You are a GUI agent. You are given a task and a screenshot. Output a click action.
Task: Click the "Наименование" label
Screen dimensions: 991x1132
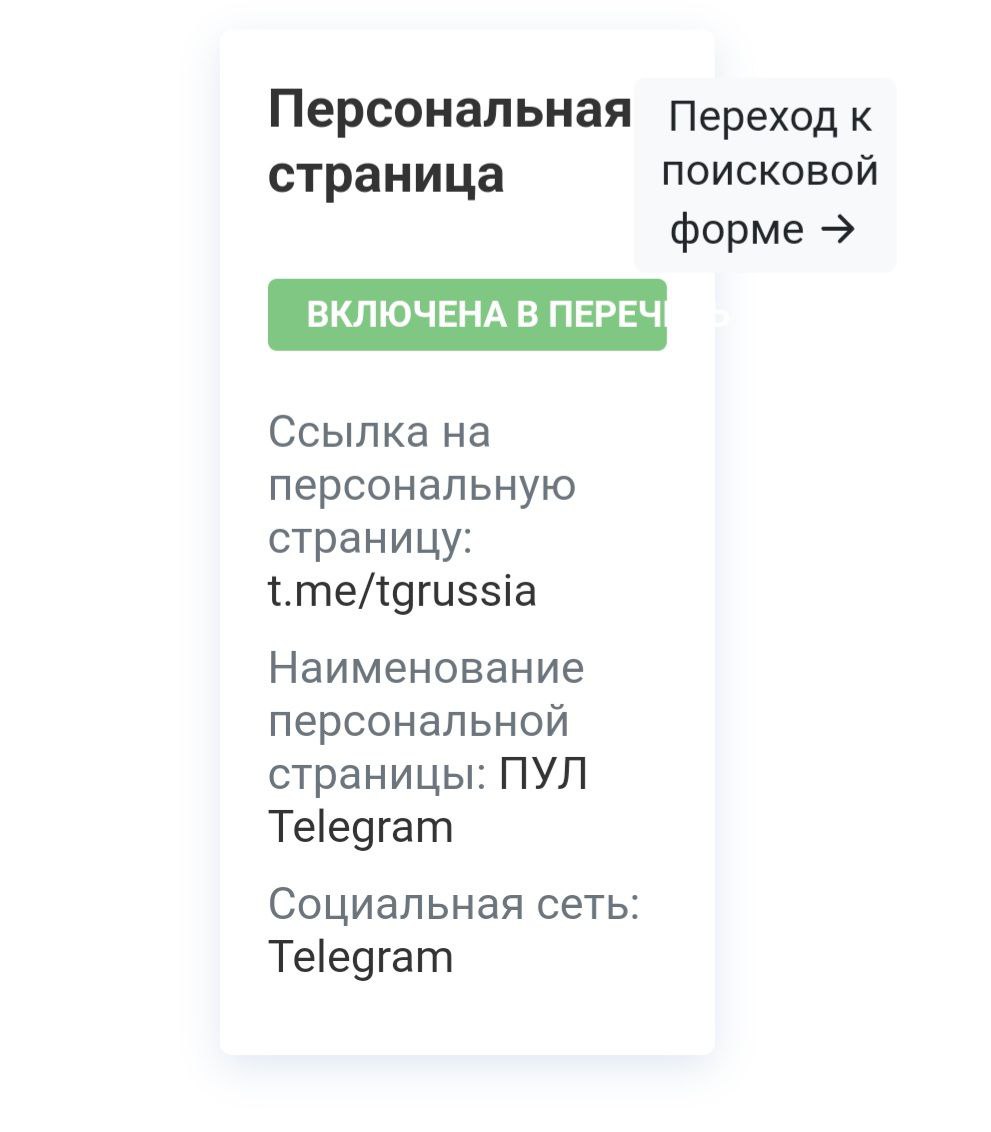(x=426, y=667)
